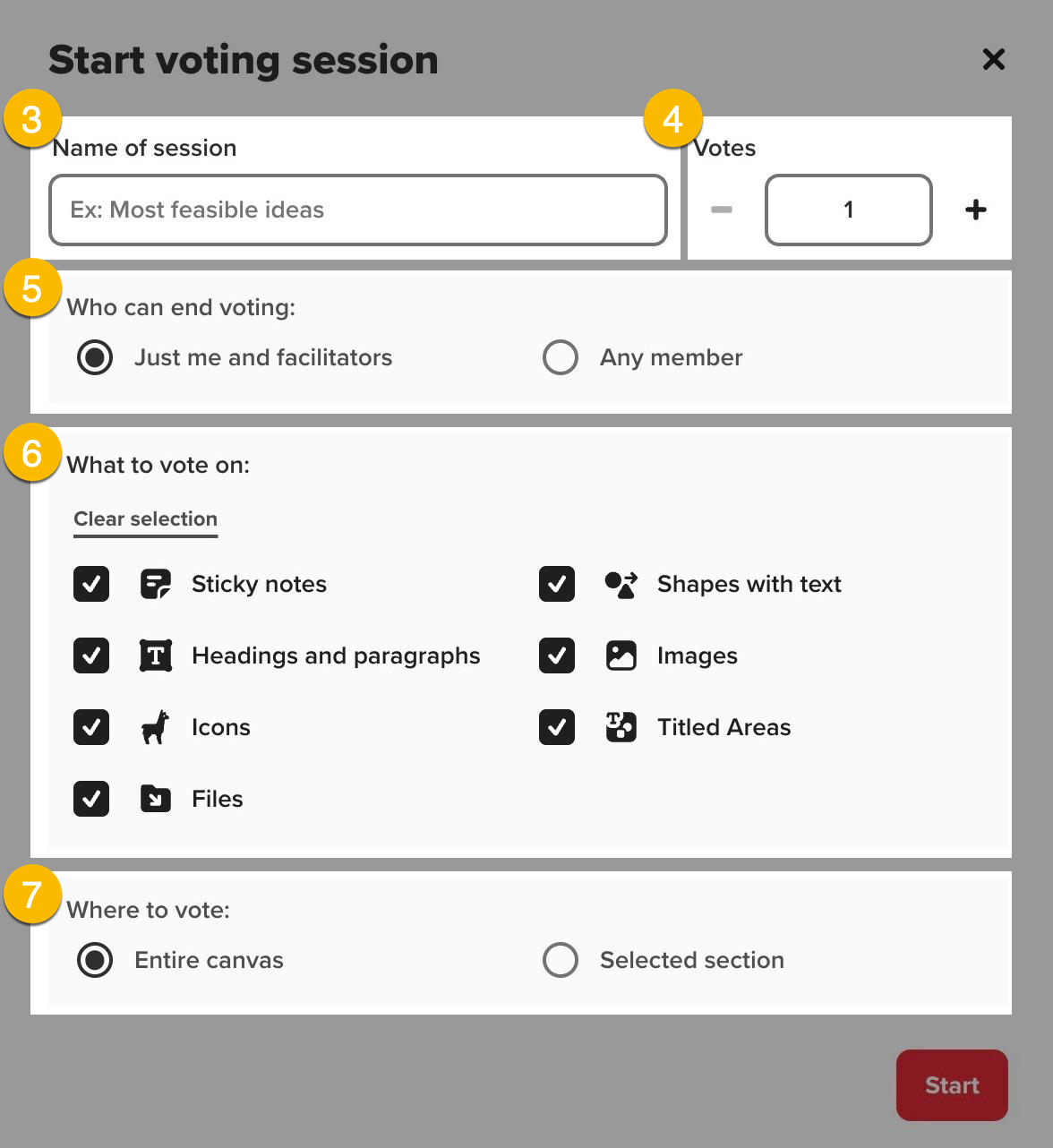Select the Any member radio button

coord(561,357)
